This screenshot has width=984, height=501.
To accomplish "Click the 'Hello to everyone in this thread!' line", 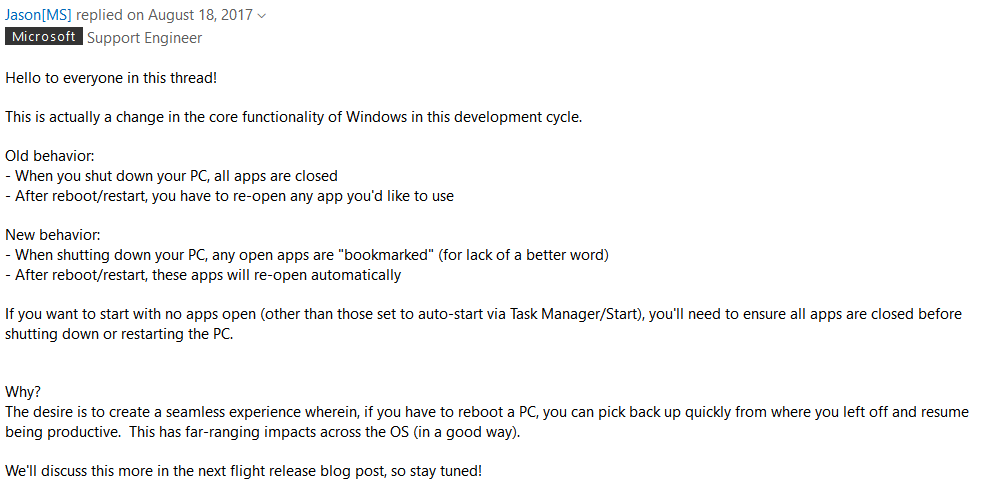I will 111,78.
